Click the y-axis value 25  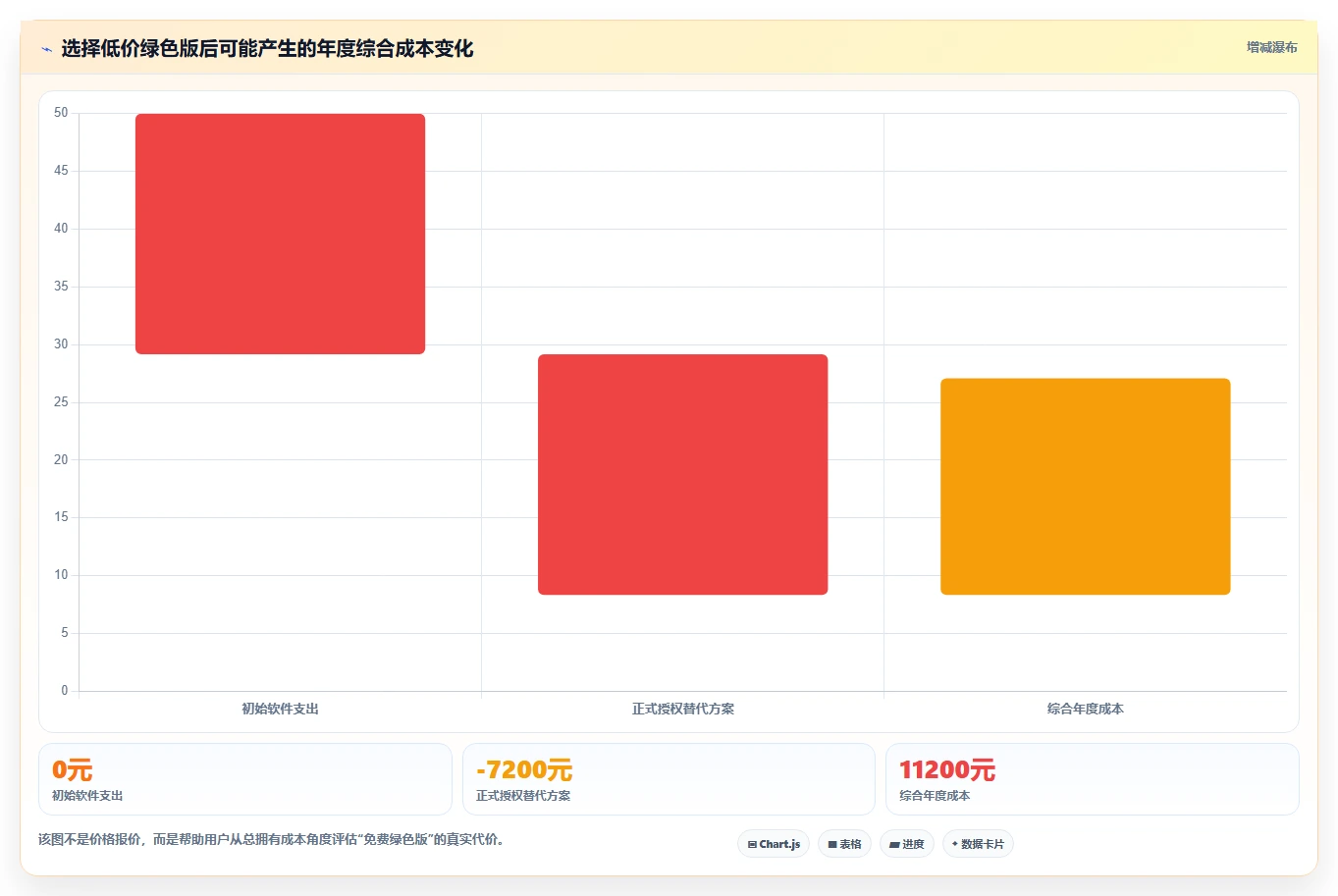pos(61,402)
